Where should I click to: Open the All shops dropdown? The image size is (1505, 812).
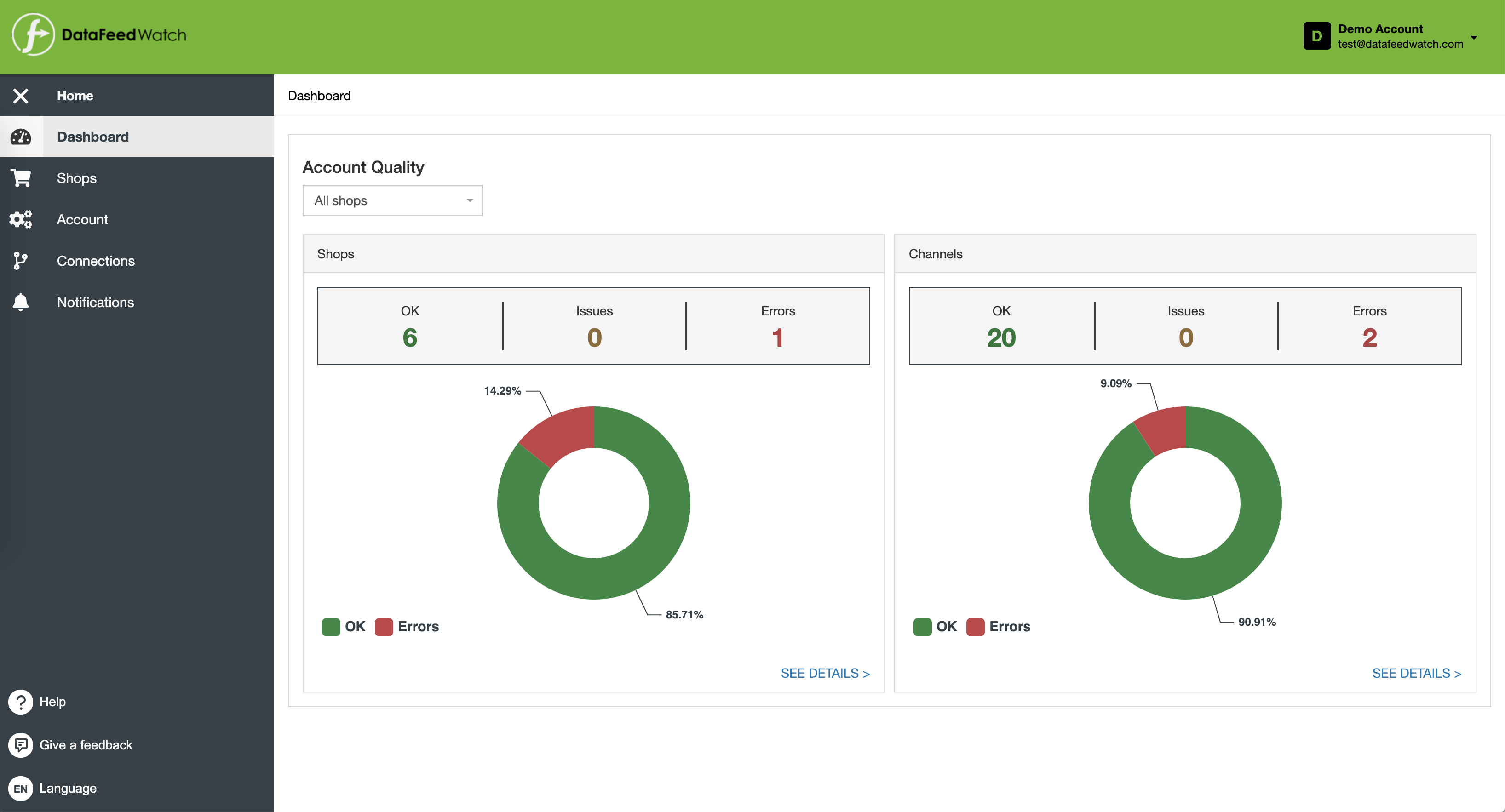[392, 200]
